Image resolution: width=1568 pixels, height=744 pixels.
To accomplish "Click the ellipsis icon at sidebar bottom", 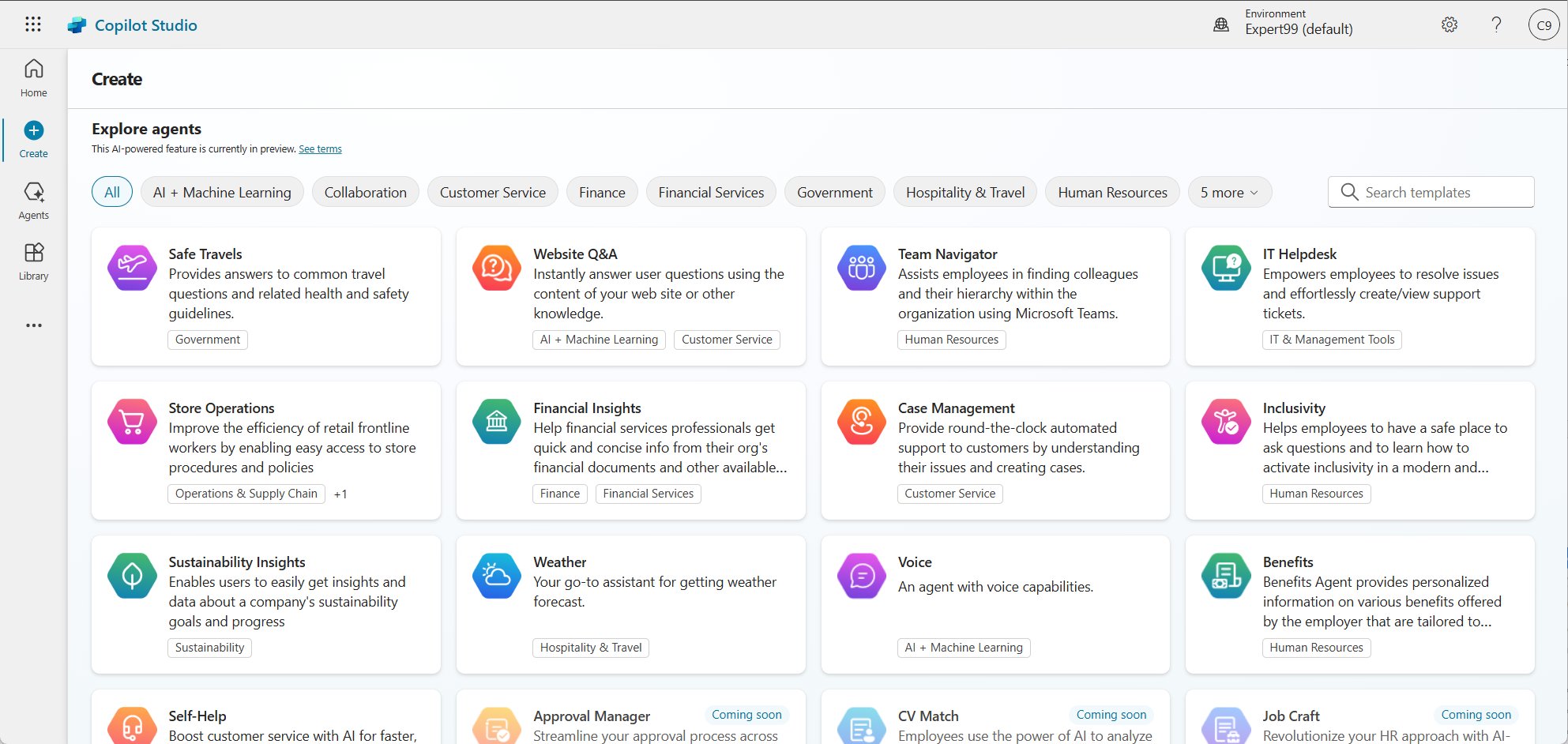I will [33, 325].
